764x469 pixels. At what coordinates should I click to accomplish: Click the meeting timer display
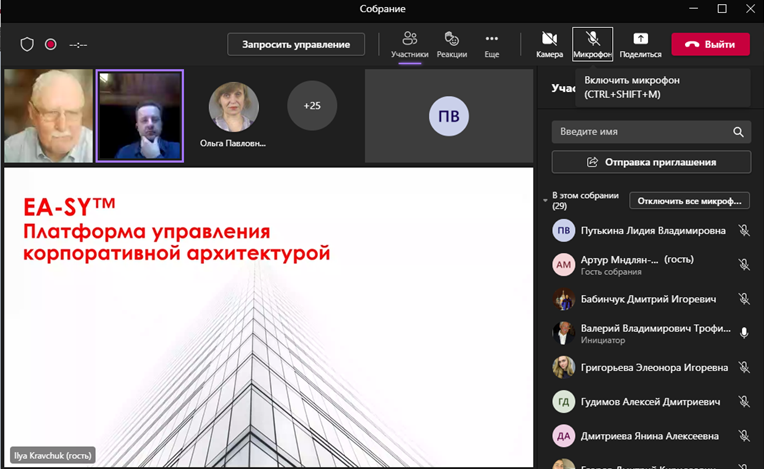78,45
